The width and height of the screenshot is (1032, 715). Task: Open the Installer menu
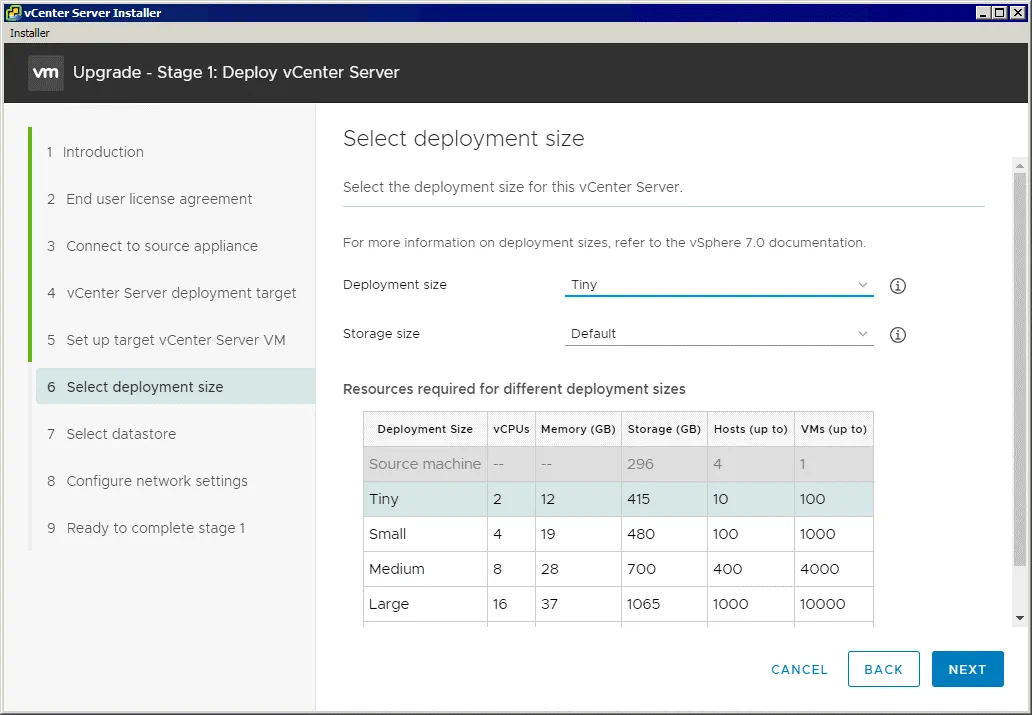(x=30, y=33)
